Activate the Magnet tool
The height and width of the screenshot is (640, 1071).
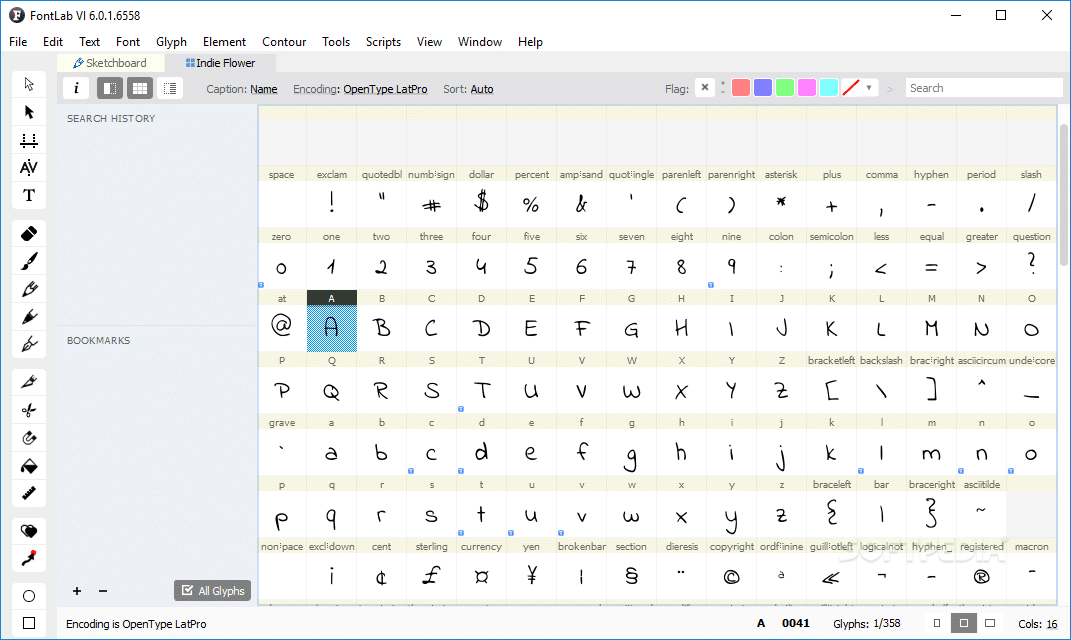pos(29,439)
